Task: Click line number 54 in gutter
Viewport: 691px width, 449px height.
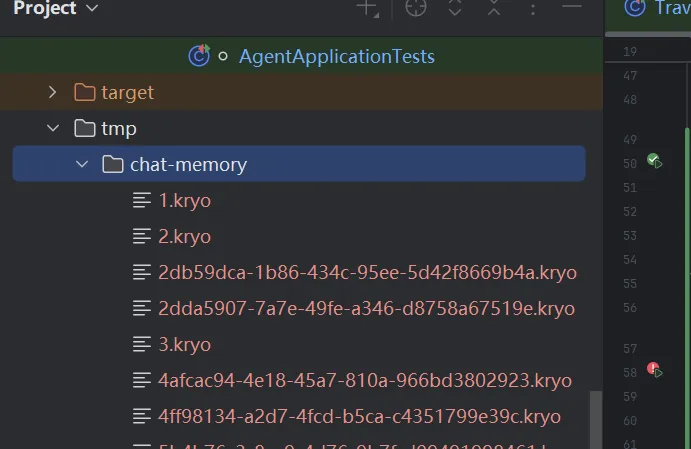Action: [630, 260]
